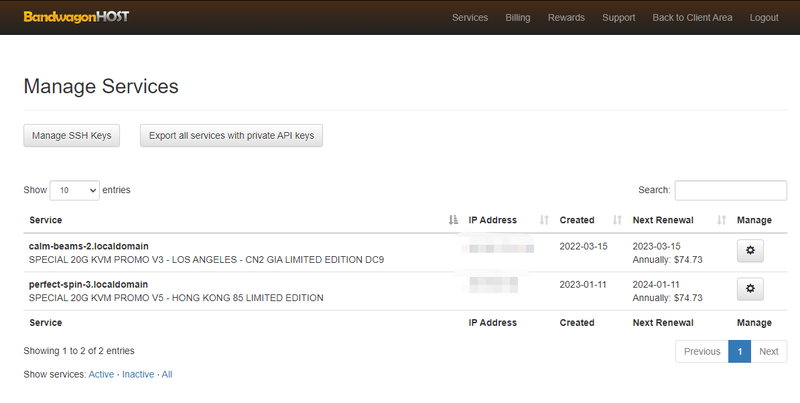Click blurred IP address of calm-beams-2
Screen dimensions: 800x403
(x=497, y=248)
